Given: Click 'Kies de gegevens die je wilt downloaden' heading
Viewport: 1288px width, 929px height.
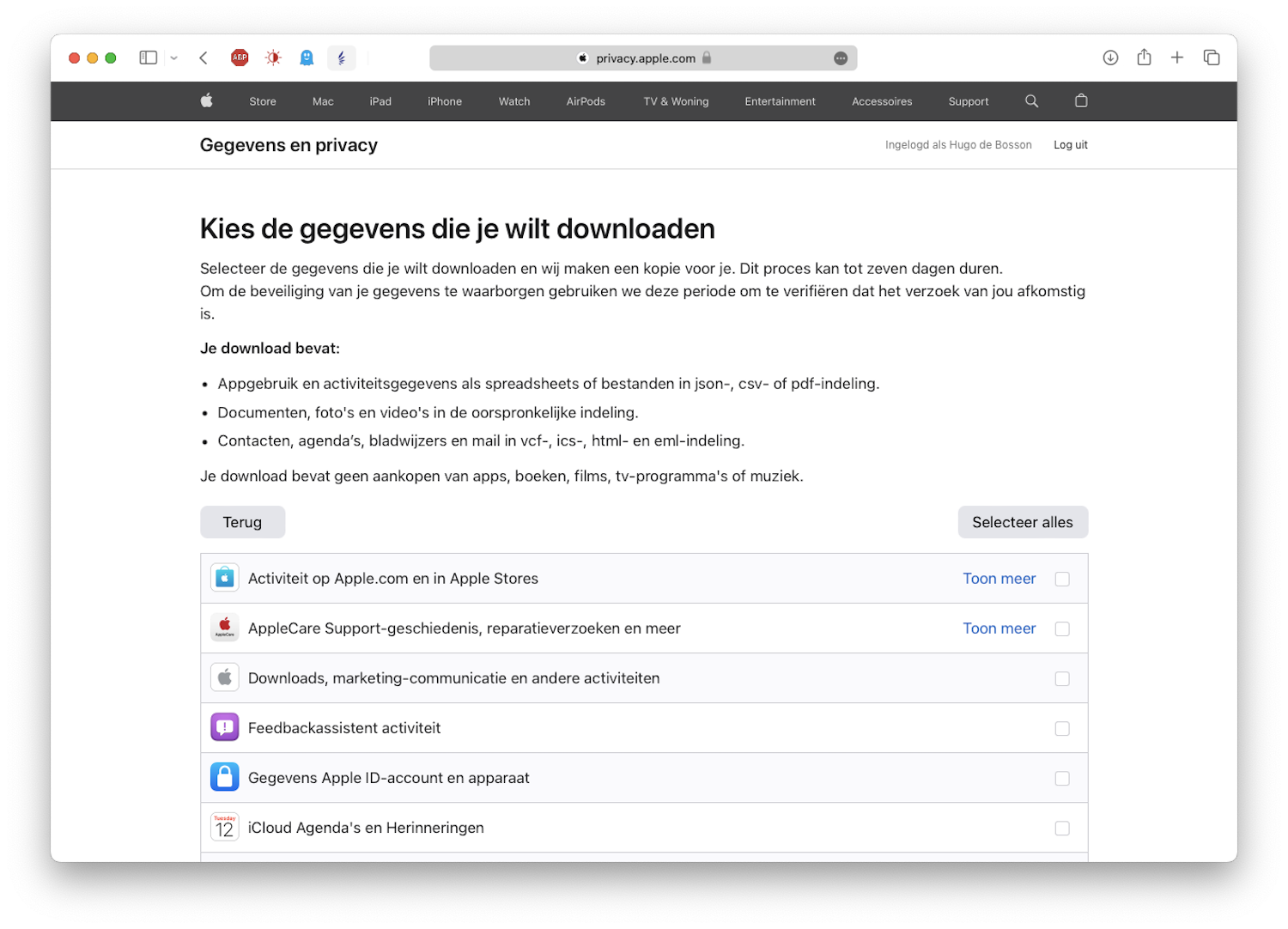Looking at the screenshot, I should [x=458, y=229].
